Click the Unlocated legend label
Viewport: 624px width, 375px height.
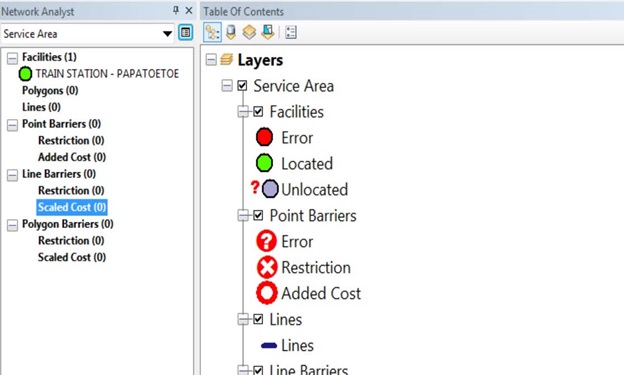click(x=314, y=189)
